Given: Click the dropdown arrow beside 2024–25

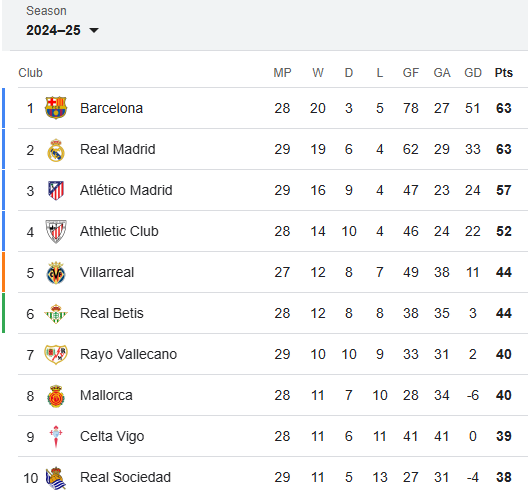Looking at the screenshot, I should (94, 31).
